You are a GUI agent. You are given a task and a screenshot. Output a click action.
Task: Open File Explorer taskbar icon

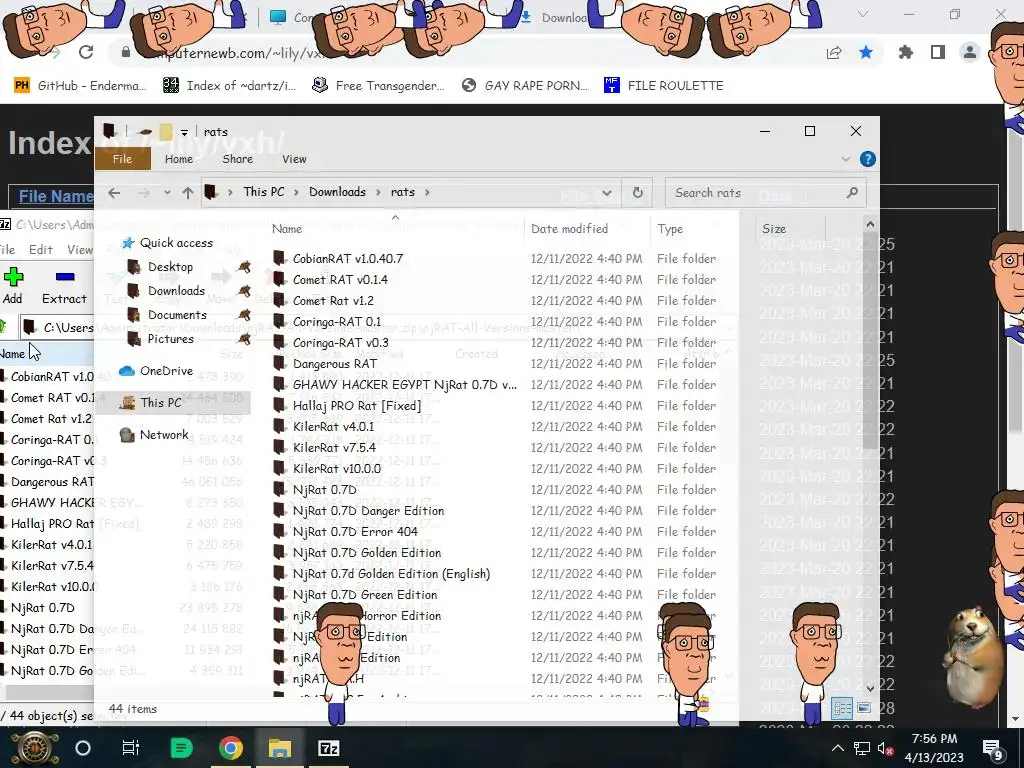[x=280, y=748]
